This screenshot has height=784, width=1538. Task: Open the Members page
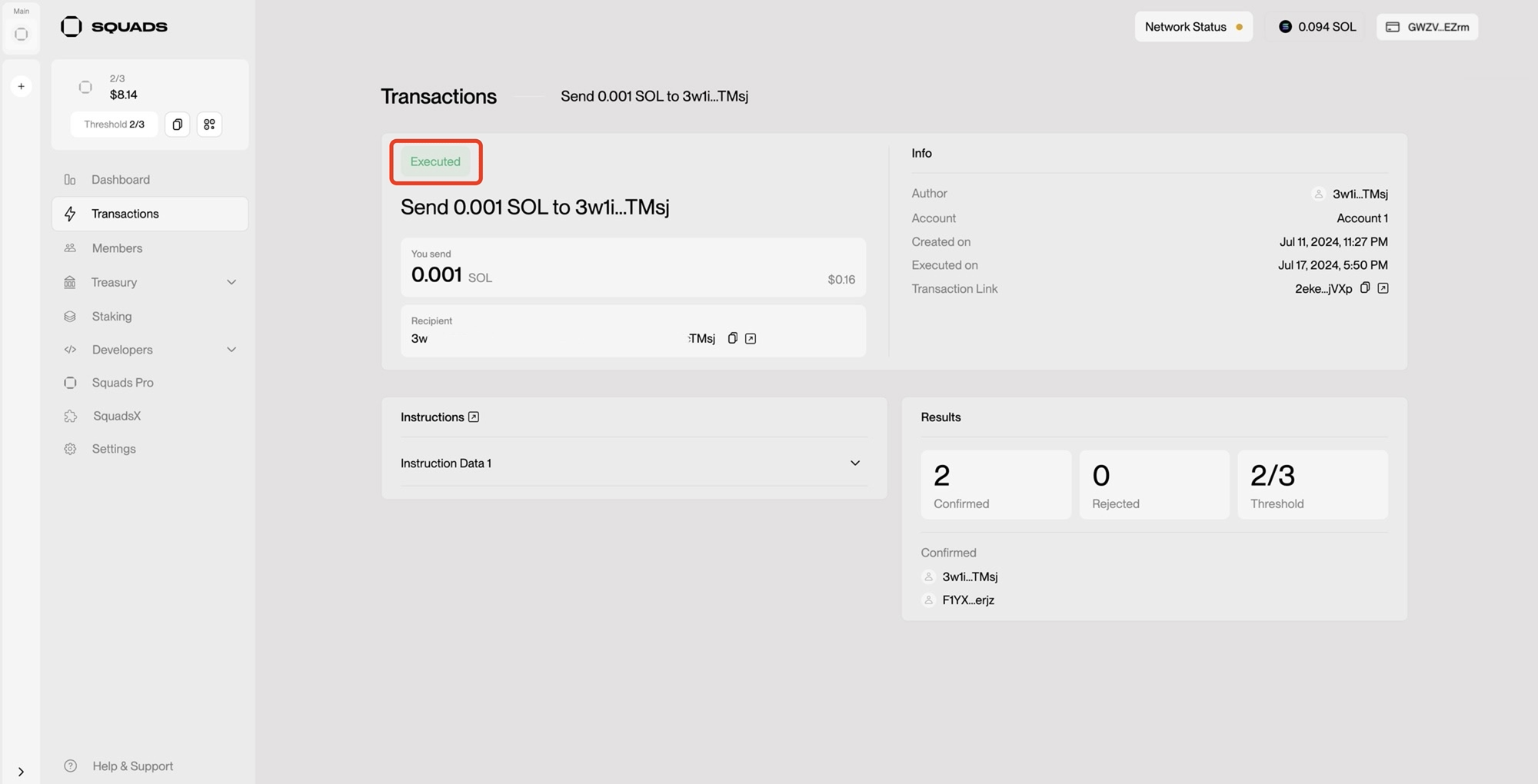[x=117, y=248]
